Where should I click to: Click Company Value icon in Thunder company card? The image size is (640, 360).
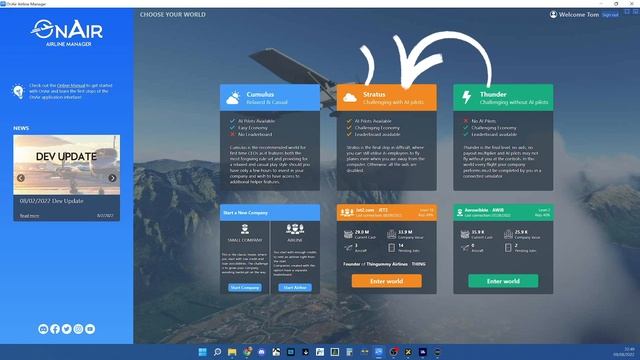(508, 234)
